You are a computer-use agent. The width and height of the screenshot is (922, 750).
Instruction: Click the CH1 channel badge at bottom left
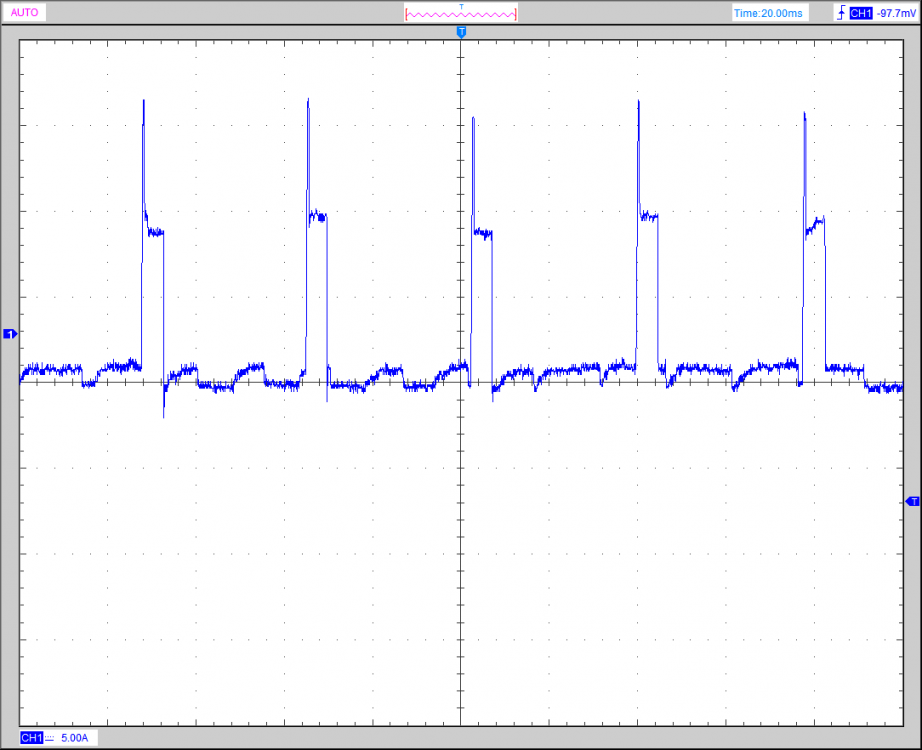coord(31,738)
